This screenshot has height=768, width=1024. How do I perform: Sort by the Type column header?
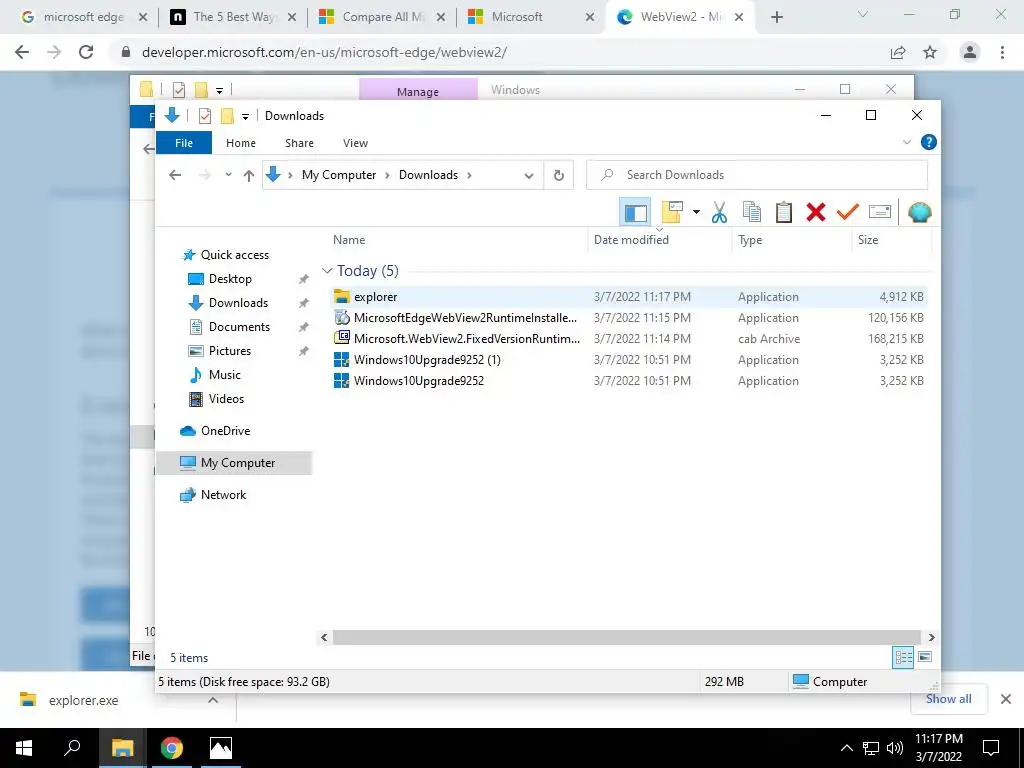(x=750, y=240)
